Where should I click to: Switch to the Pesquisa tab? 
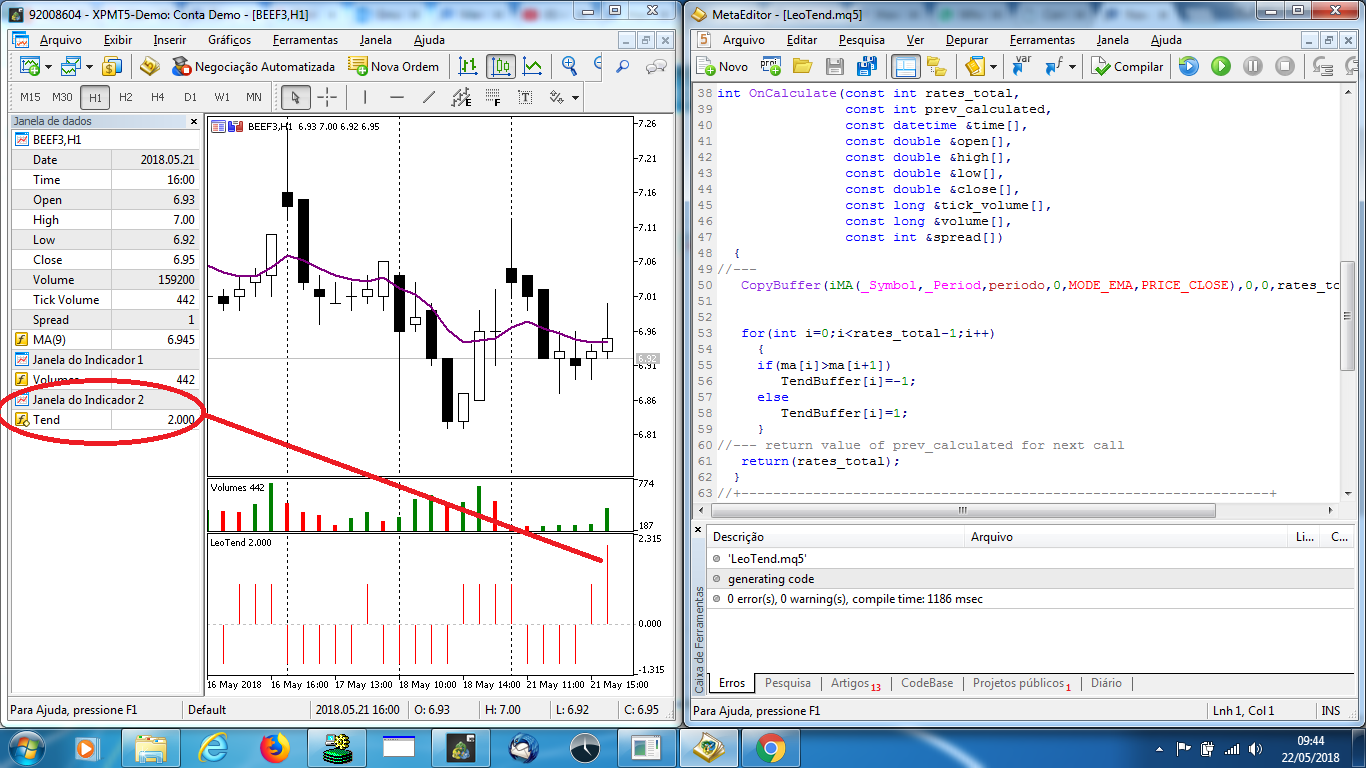[788, 683]
